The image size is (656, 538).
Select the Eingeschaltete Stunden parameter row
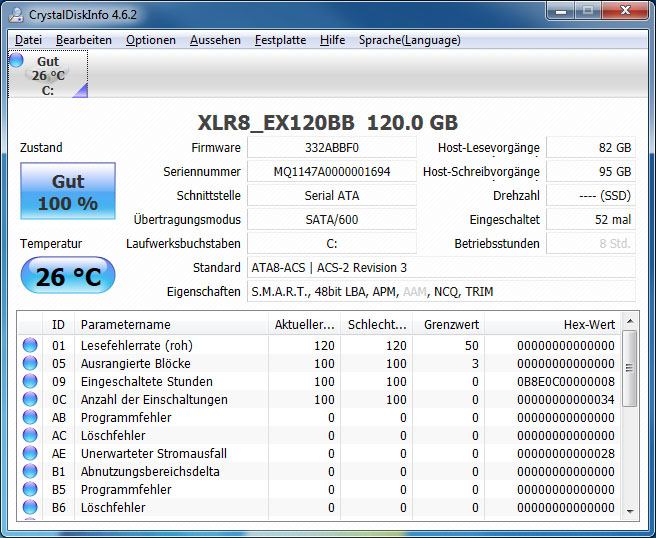319,381
